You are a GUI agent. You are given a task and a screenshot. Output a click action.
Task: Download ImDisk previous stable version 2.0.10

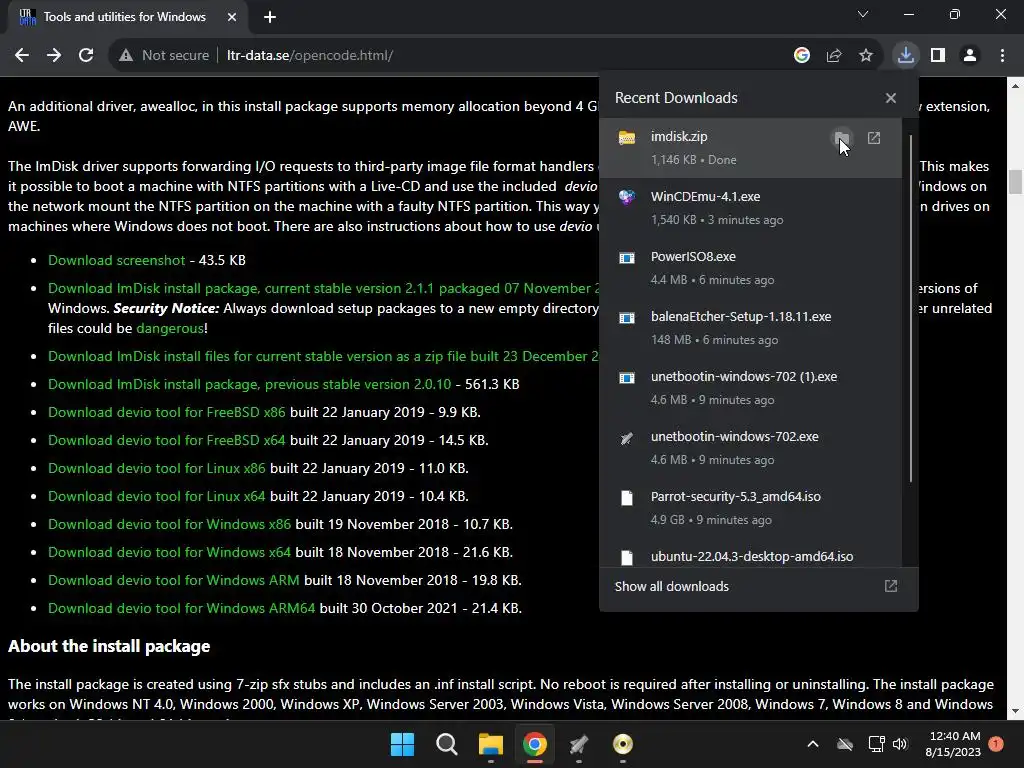click(x=249, y=384)
